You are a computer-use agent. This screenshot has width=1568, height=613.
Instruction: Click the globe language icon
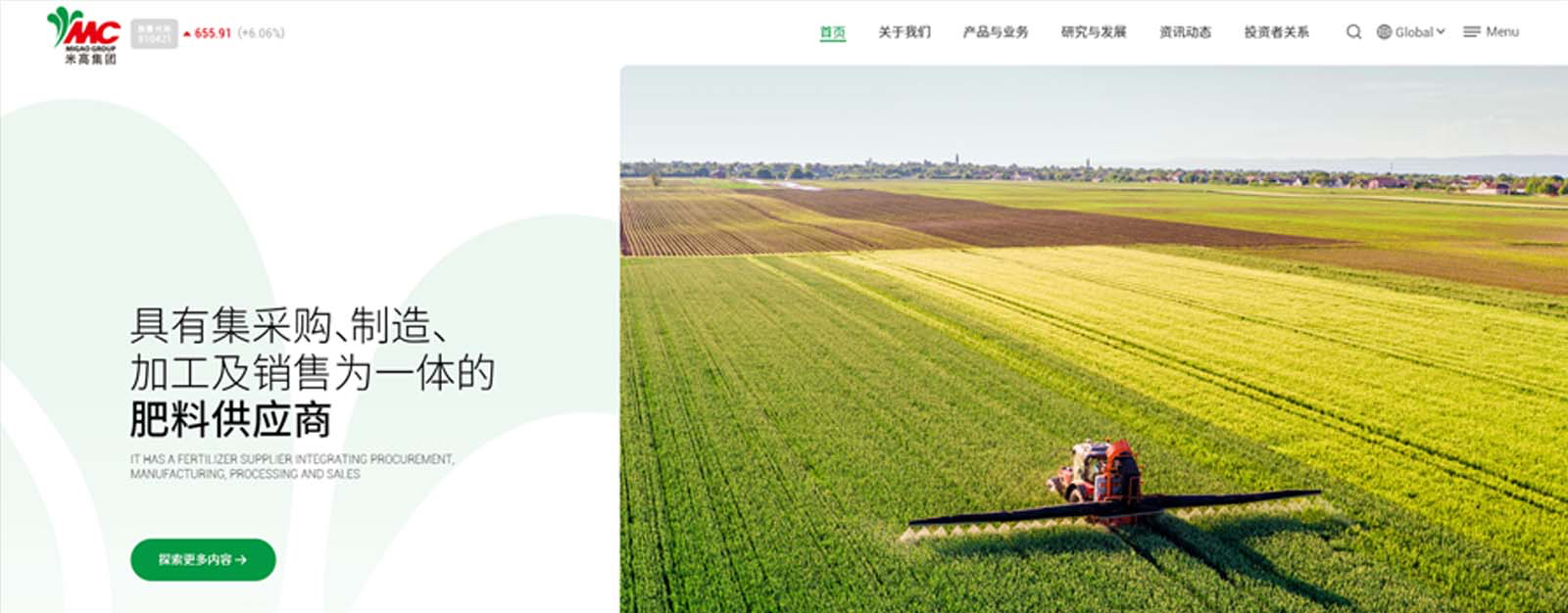pyautogui.click(x=1384, y=32)
